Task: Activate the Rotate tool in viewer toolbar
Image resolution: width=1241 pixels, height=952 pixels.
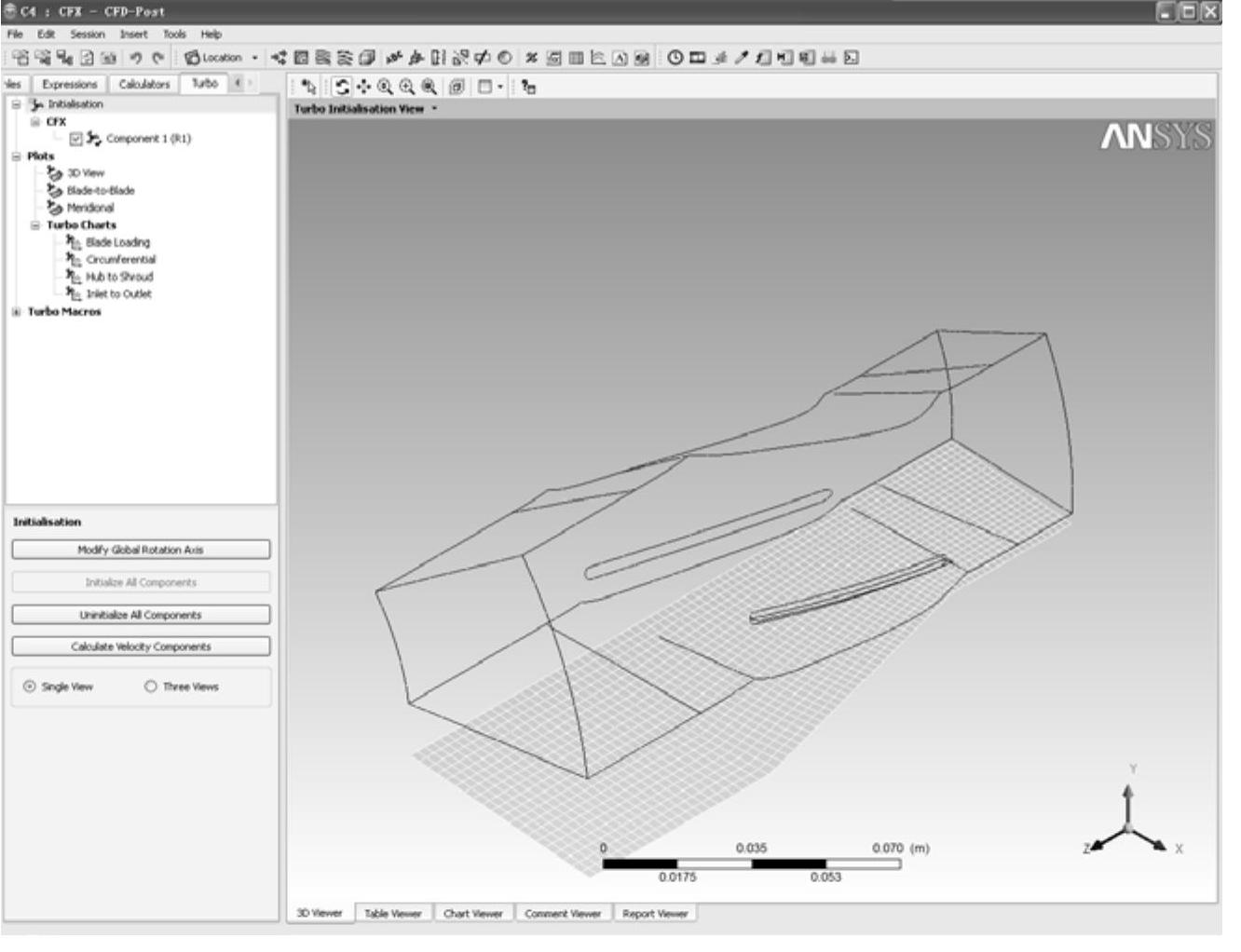Action: pyautogui.click(x=342, y=87)
